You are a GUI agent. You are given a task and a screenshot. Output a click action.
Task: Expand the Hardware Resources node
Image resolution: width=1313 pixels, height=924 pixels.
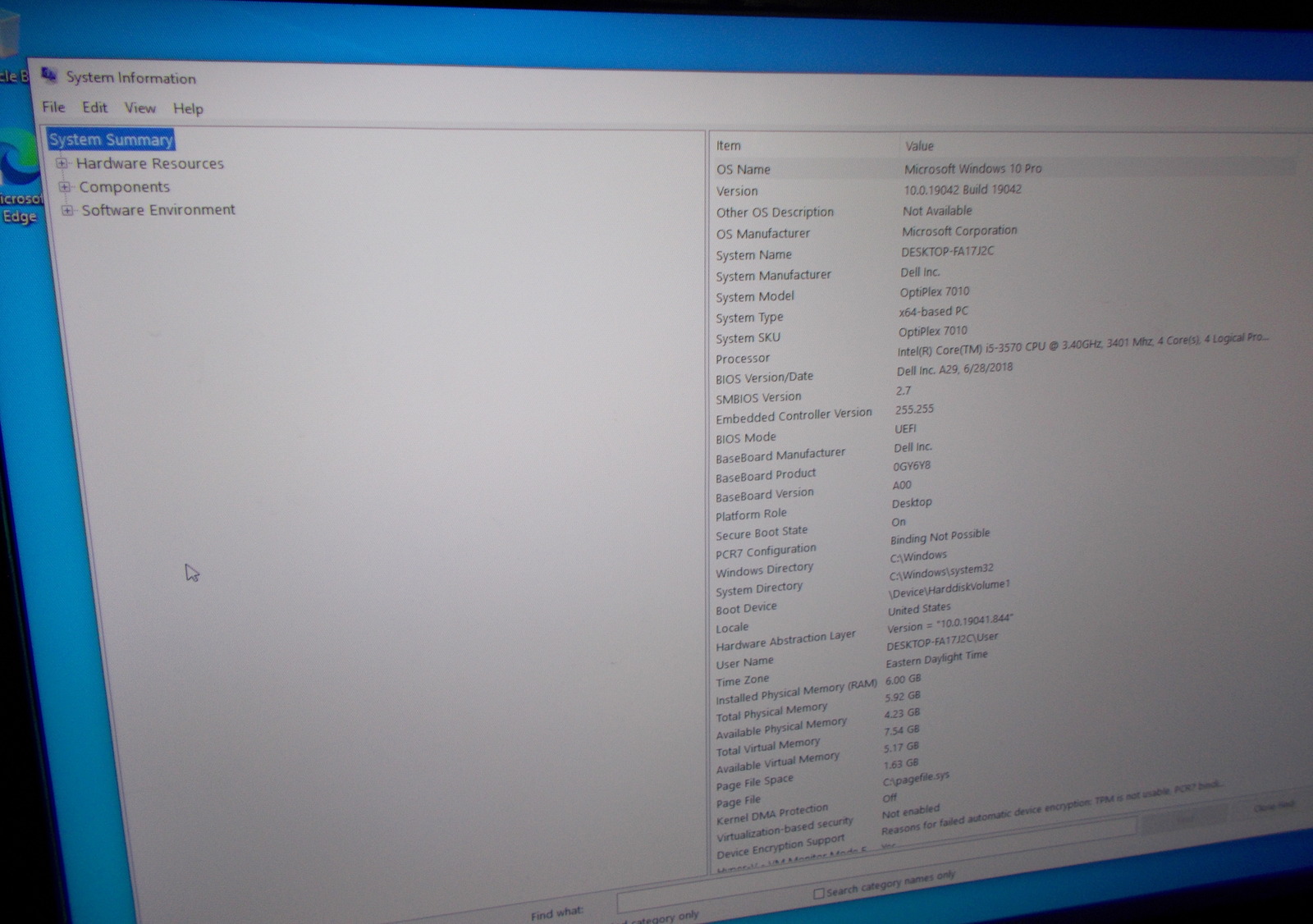point(62,163)
